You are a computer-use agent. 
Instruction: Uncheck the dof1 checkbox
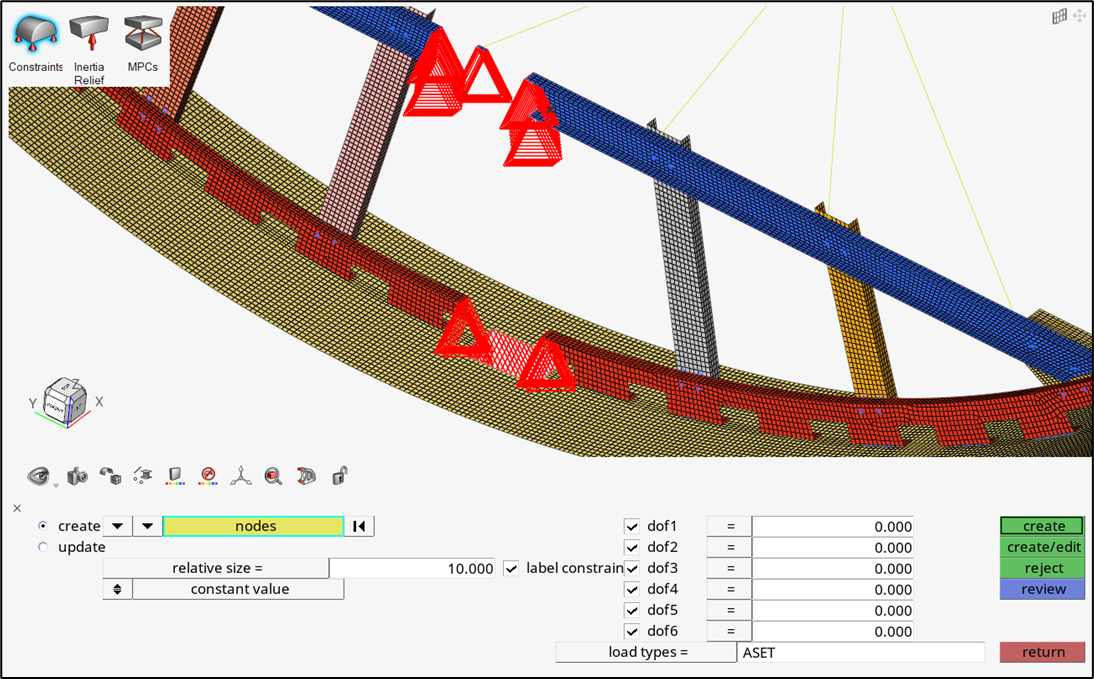pyautogui.click(x=632, y=526)
